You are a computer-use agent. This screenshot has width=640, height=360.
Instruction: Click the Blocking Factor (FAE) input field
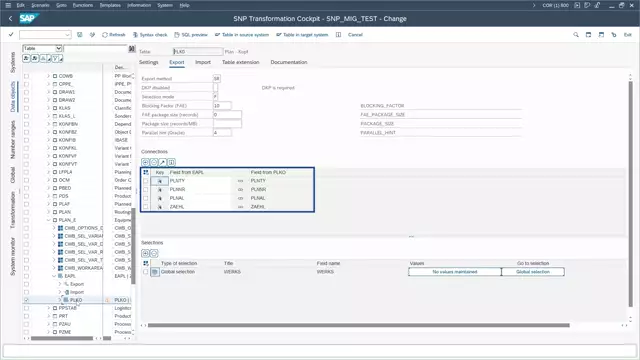[x=222, y=106]
